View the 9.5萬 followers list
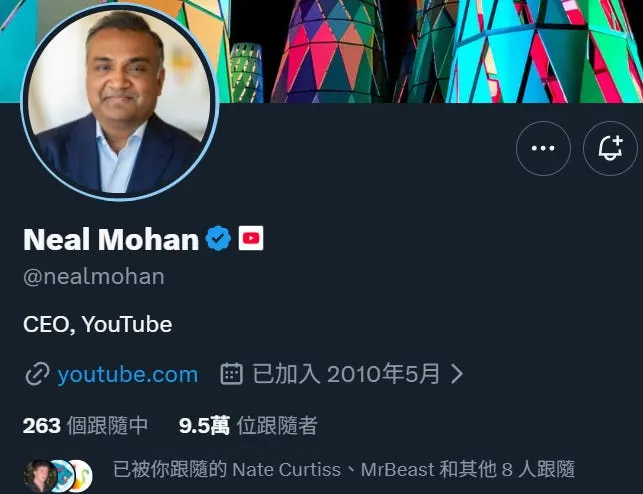Screen dimensions: 643x494 (248, 426)
